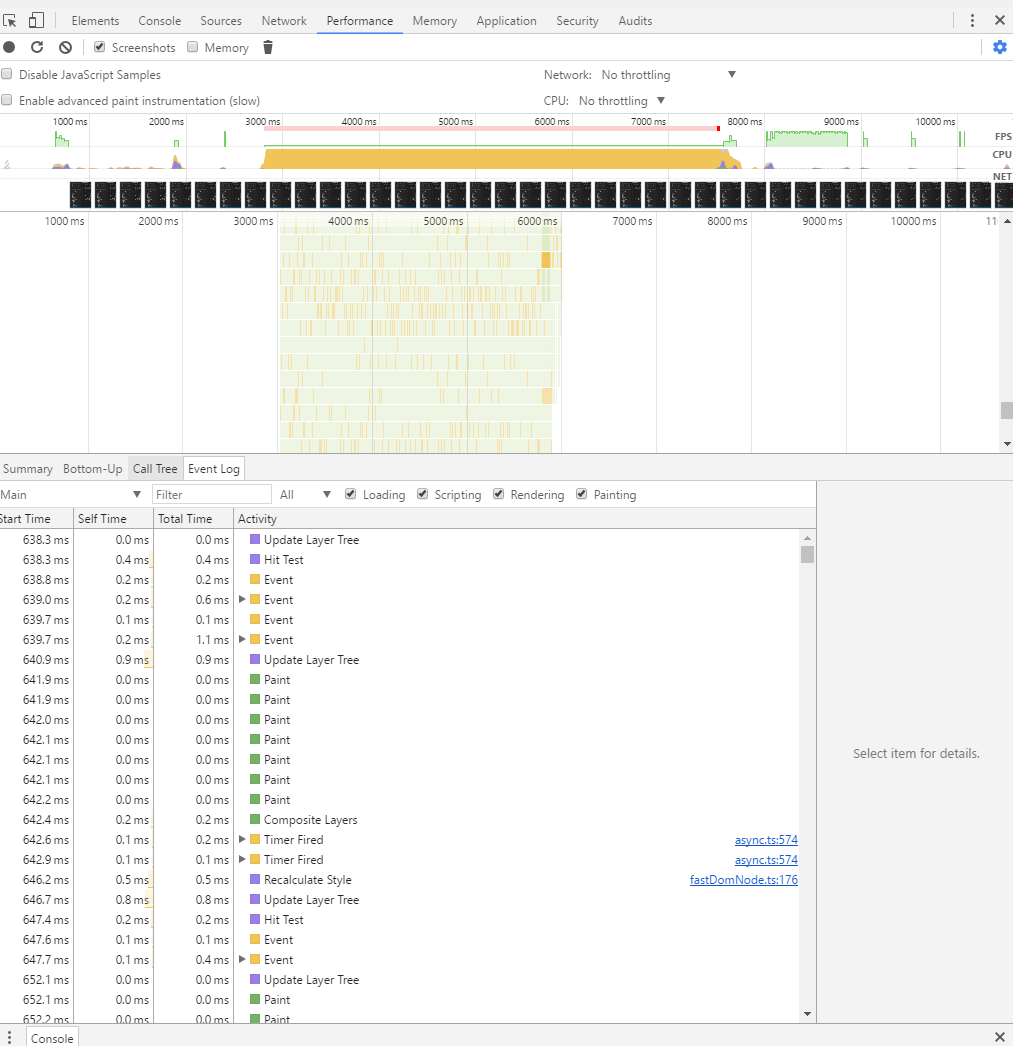1013x1046 pixels.
Task: Open the Memory panel tab
Action: [x=435, y=21]
